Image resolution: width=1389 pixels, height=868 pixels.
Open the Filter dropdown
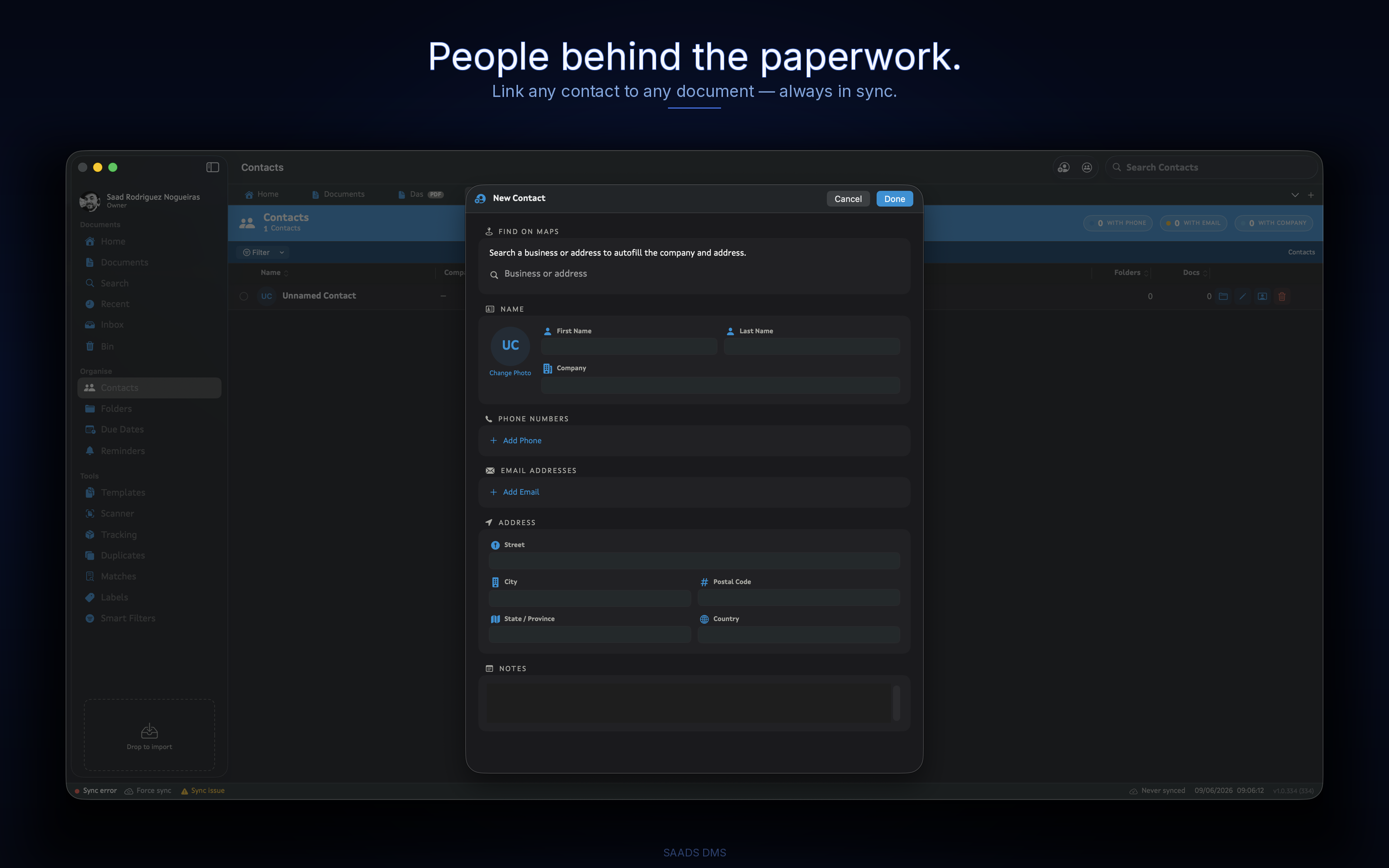[x=263, y=253]
